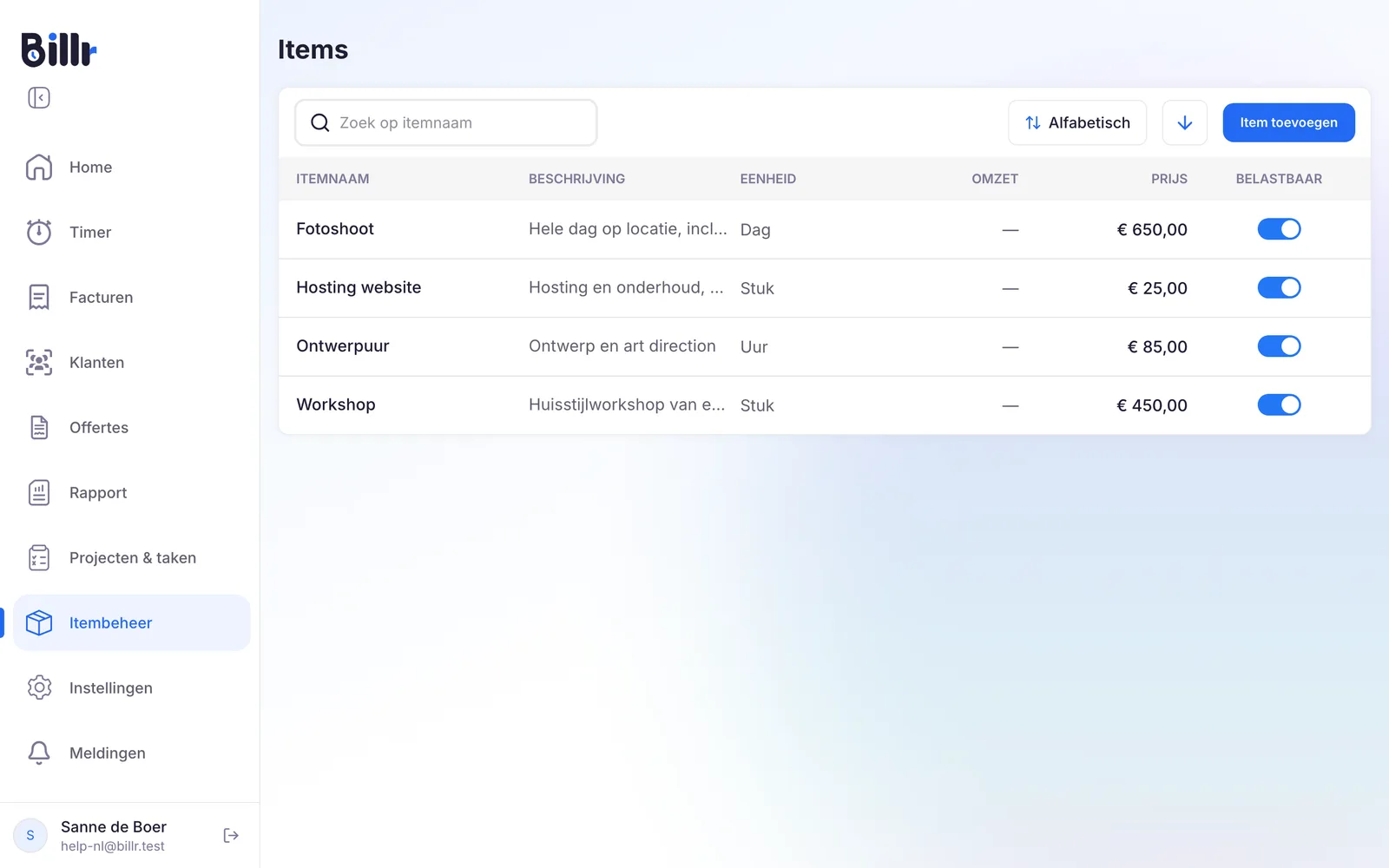1389x868 pixels.
Task: Click the search magnifier icon
Action: 320,122
